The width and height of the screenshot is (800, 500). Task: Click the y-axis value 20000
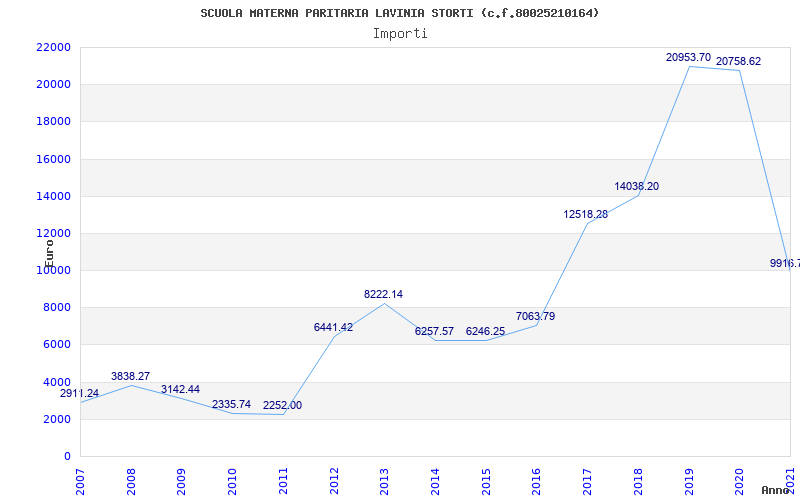coord(53,84)
